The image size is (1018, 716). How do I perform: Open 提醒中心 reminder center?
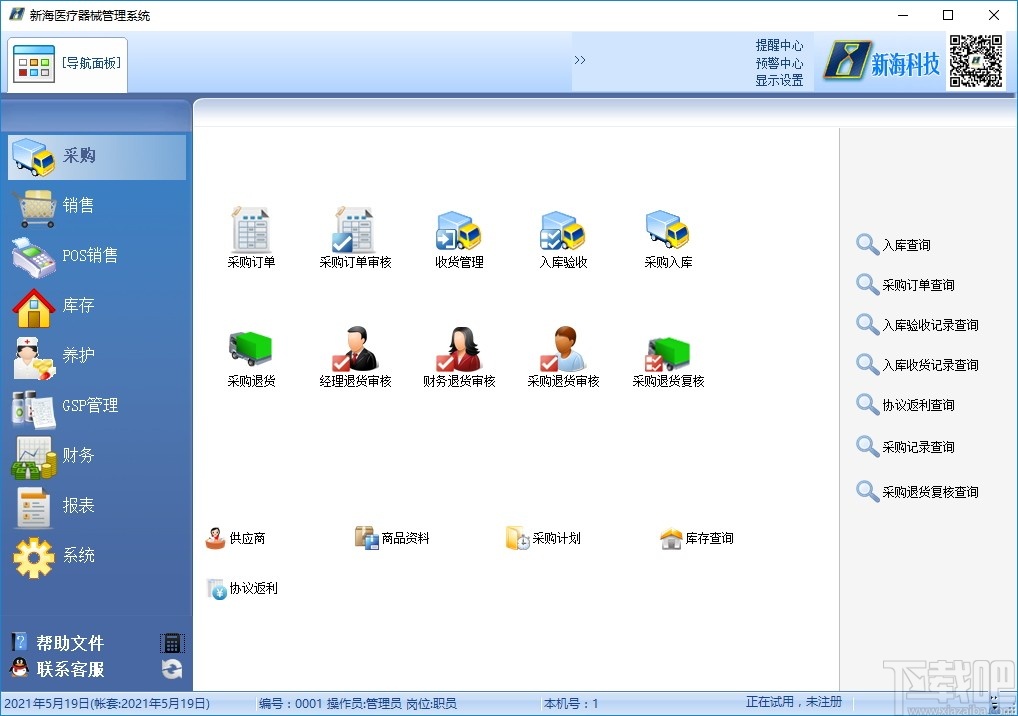[779, 45]
